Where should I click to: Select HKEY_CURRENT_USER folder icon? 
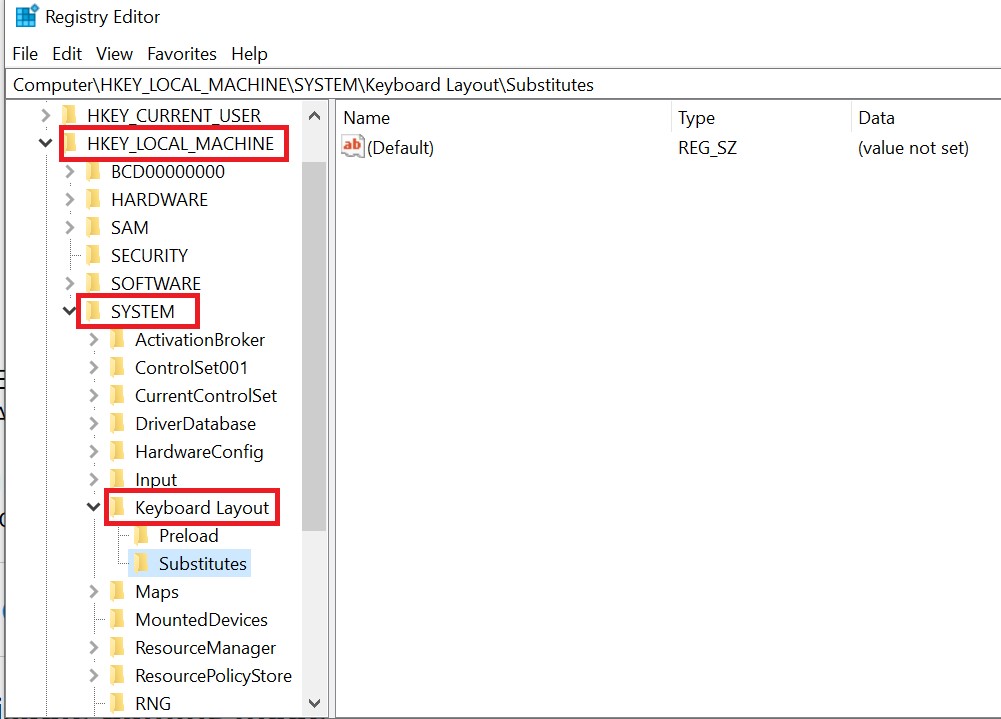point(70,115)
